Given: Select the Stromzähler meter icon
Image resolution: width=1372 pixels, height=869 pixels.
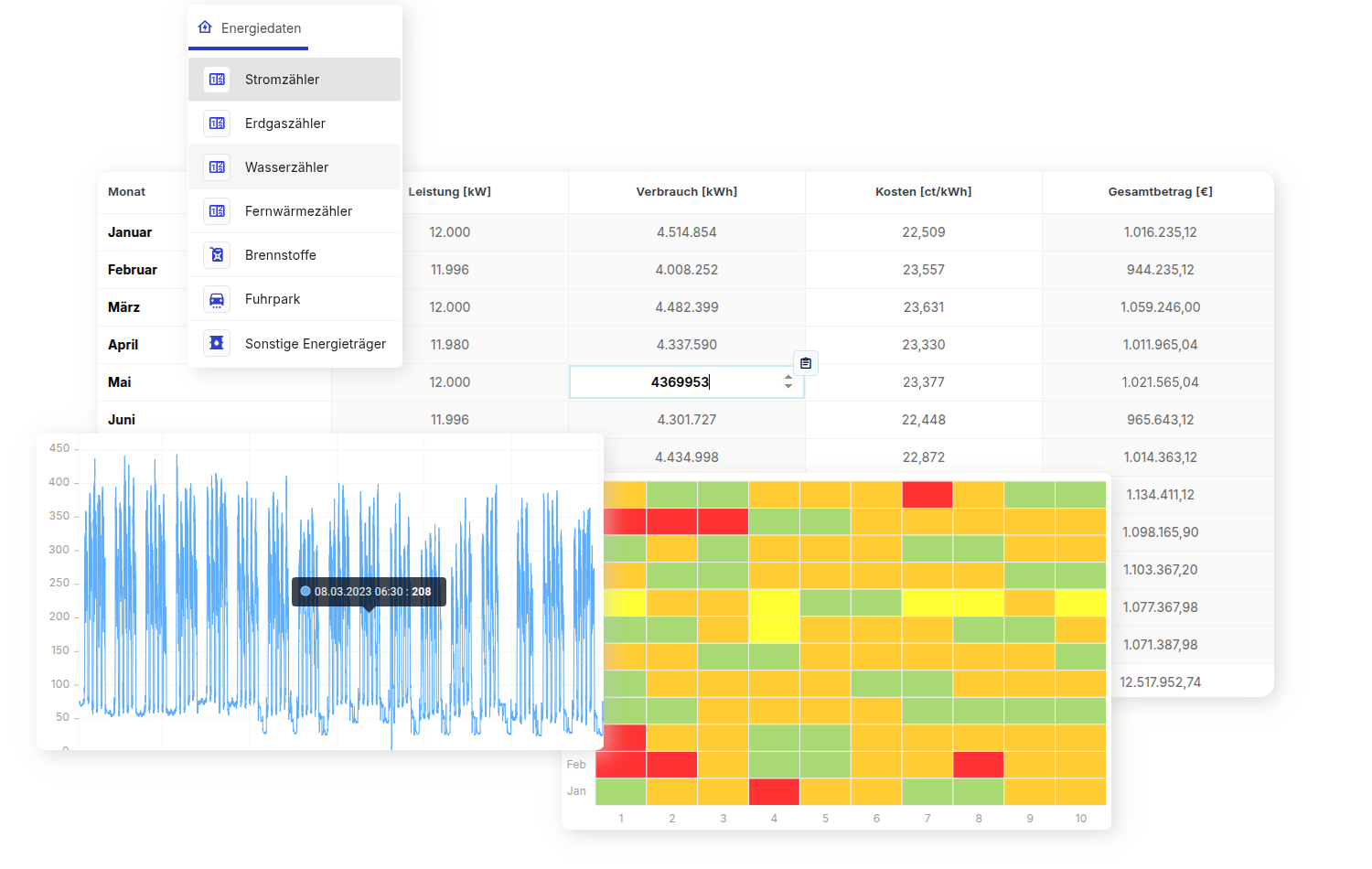Looking at the screenshot, I should click(217, 80).
